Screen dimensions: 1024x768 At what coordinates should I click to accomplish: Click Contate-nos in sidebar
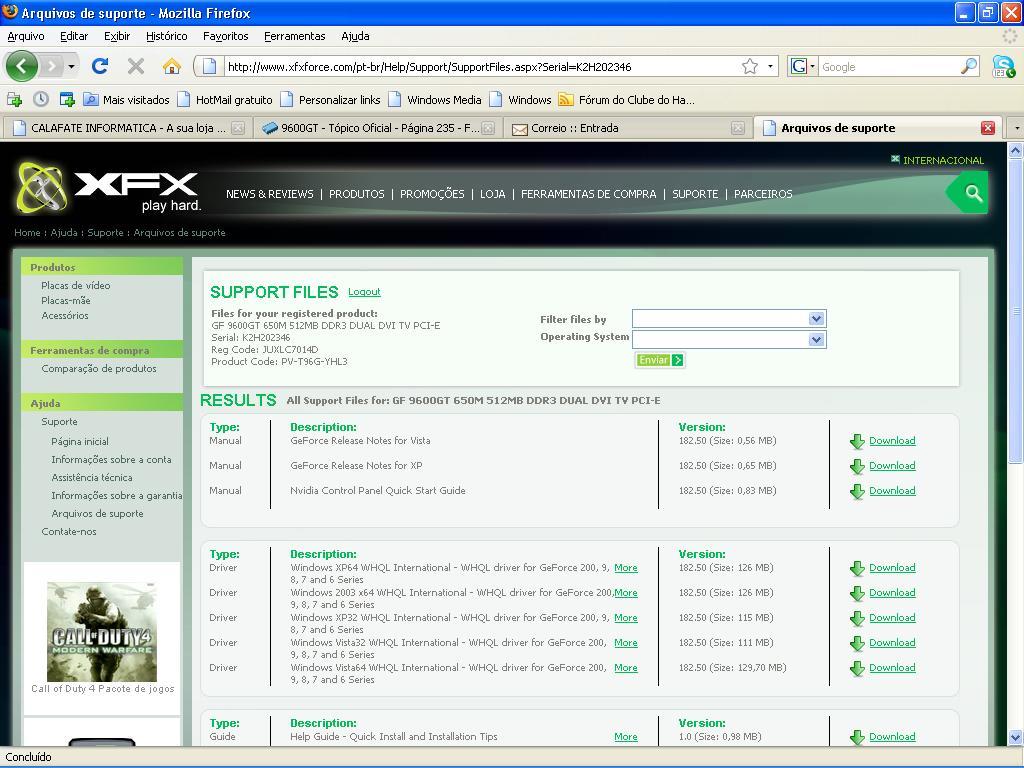[x=69, y=532]
